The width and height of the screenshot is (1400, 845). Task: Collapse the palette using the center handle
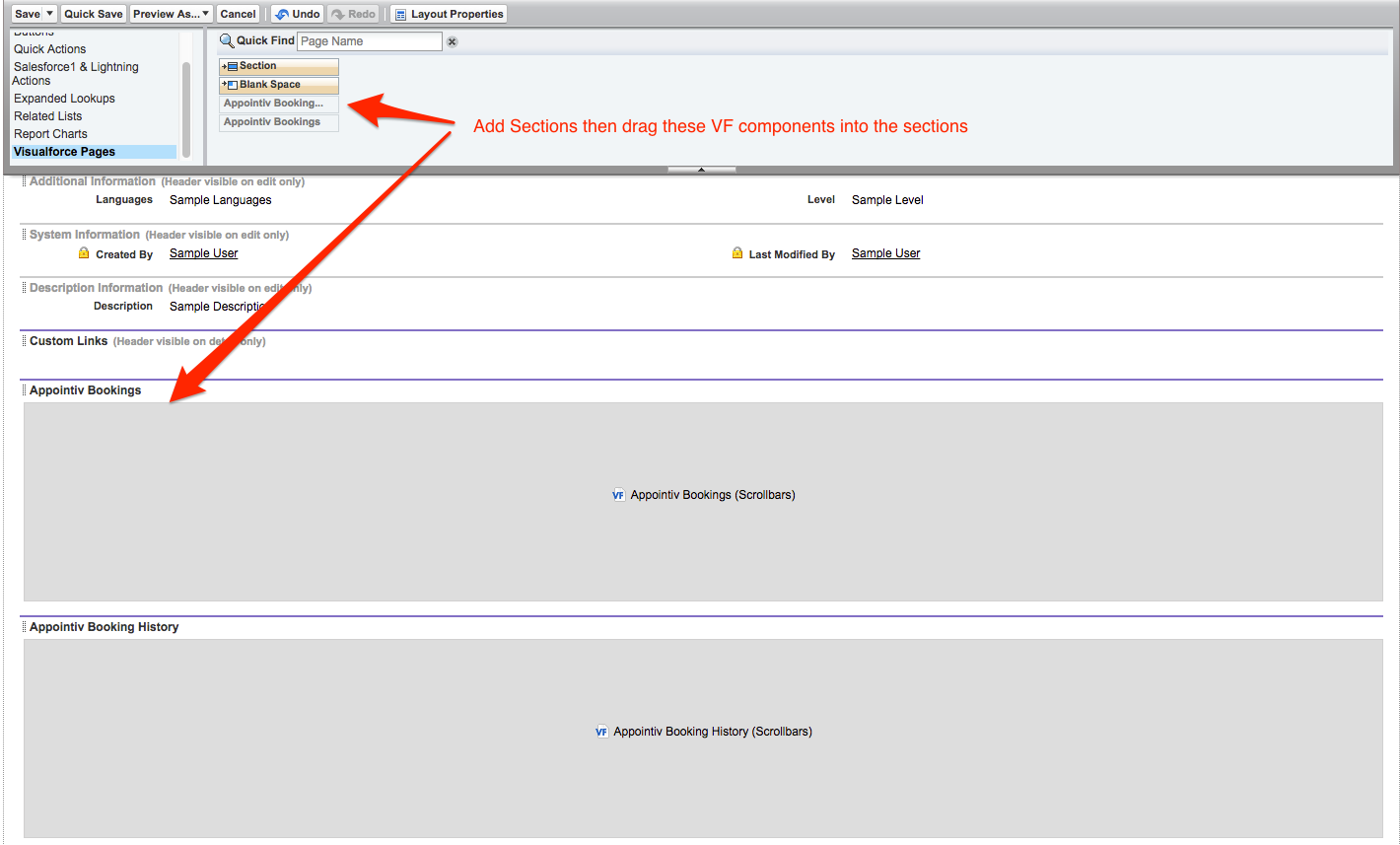pyautogui.click(x=702, y=170)
